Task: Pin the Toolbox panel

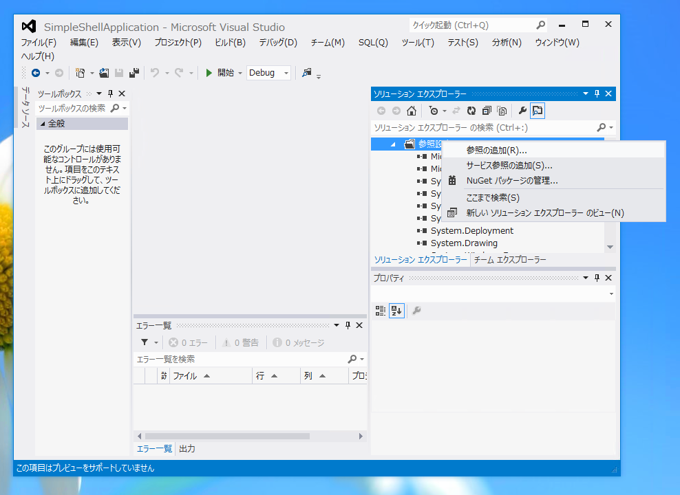Action: click(110, 94)
